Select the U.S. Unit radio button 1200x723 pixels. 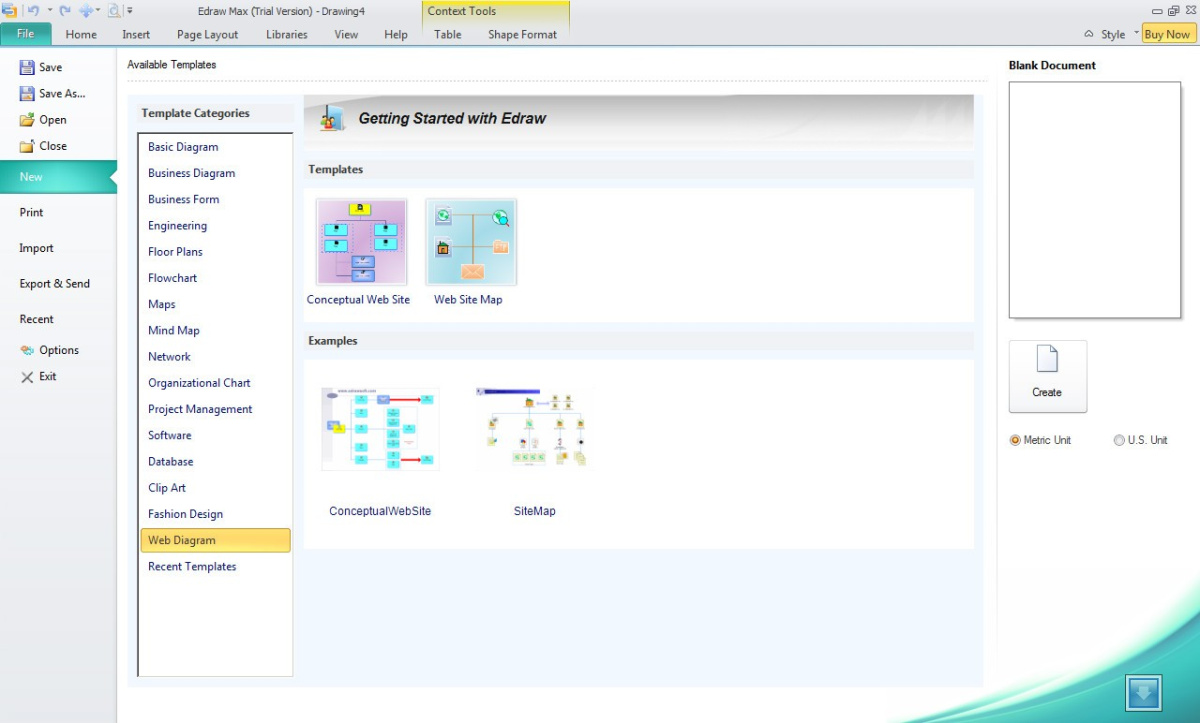coord(1119,440)
